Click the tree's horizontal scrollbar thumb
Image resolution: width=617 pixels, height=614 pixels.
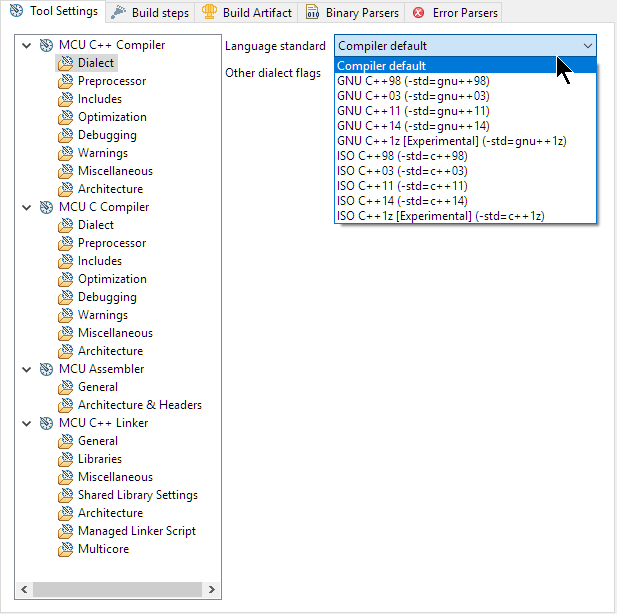[x=117, y=589]
